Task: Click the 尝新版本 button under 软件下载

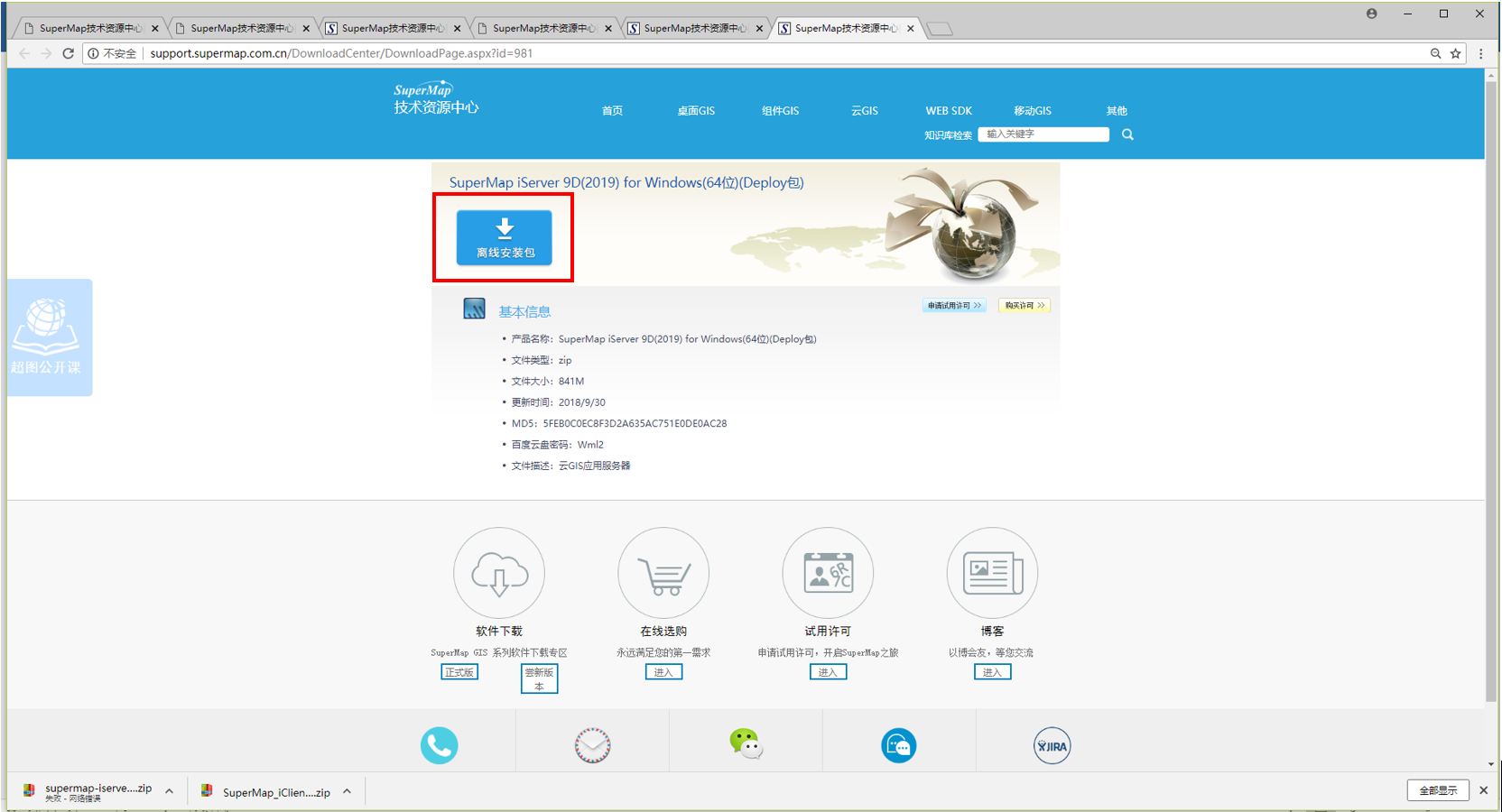Action: [x=540, y=678]
